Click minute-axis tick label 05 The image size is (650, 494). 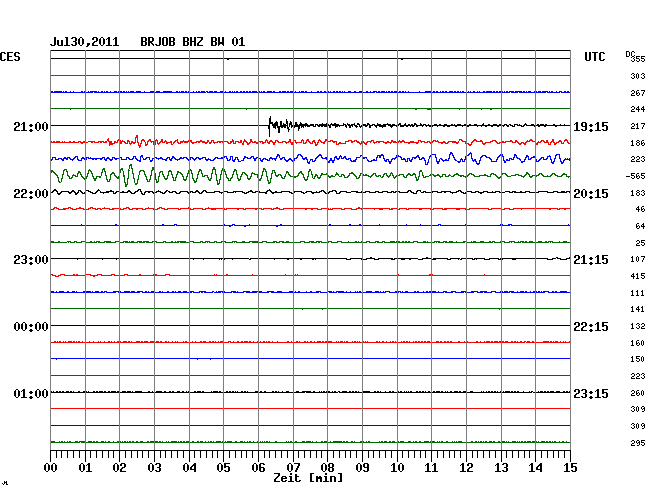(223, 468)
